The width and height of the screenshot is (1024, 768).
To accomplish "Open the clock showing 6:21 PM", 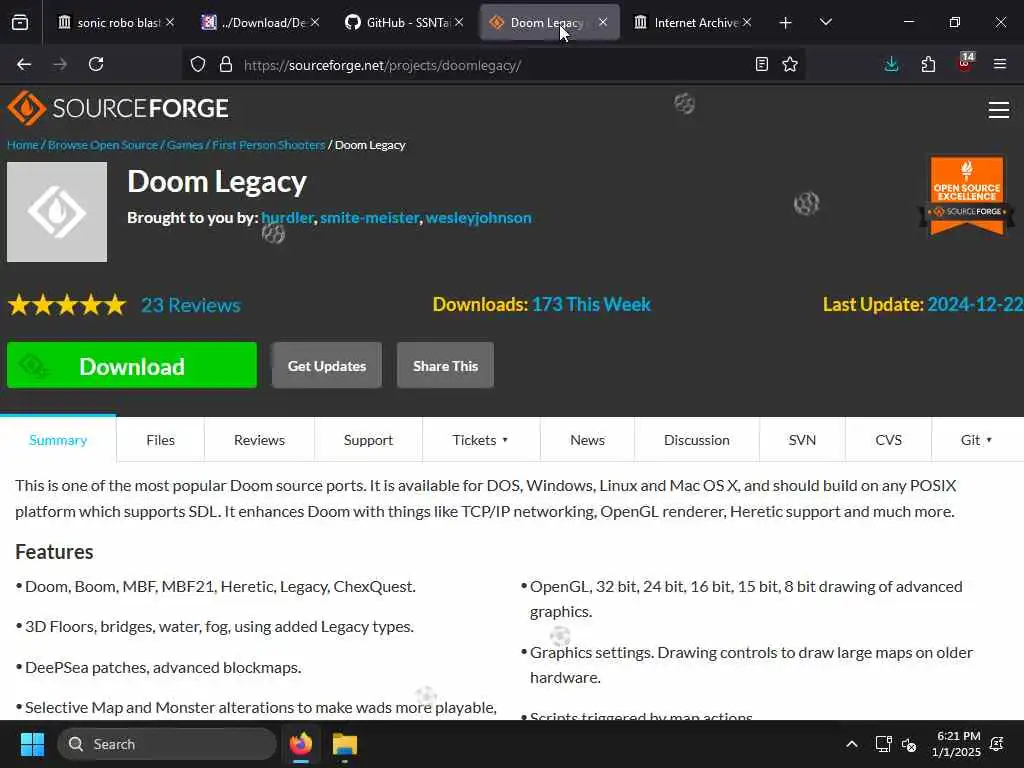I will (x=957, y=744).
